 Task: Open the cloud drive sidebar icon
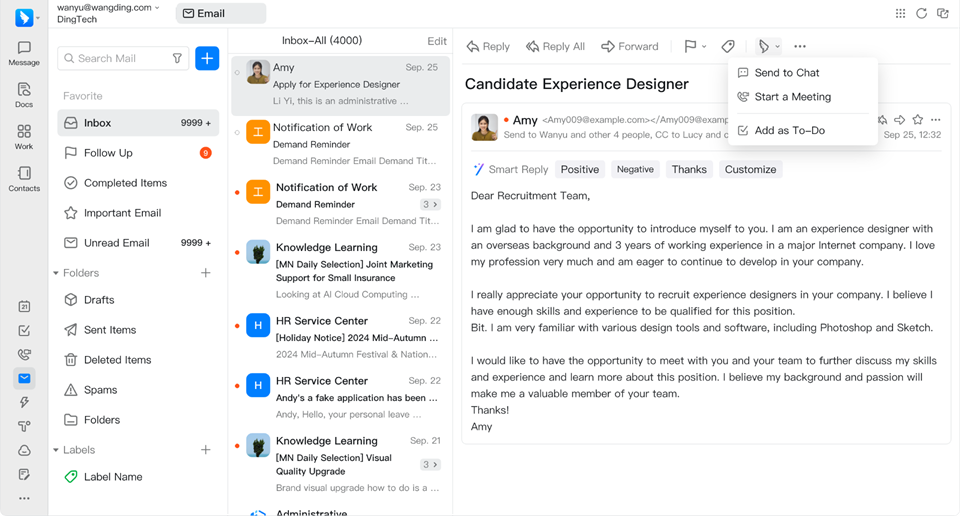coord(24,451)
